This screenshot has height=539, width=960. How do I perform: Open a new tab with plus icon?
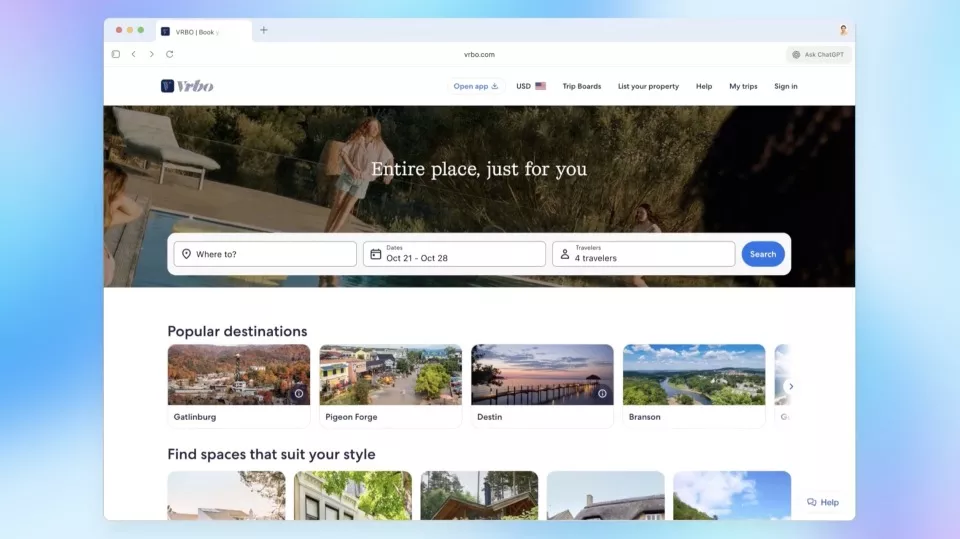[x=264, y=30]
